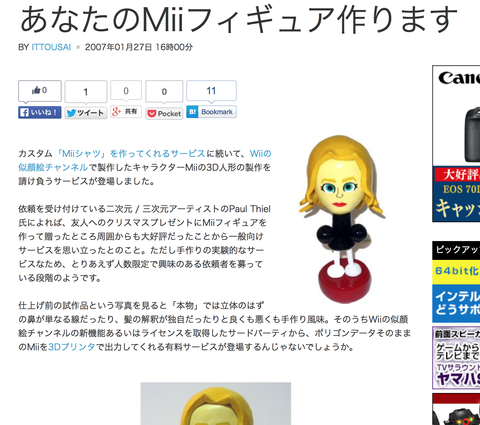Click the Twitter ツイート button
The image size is (480, 425).
[86, 113]
